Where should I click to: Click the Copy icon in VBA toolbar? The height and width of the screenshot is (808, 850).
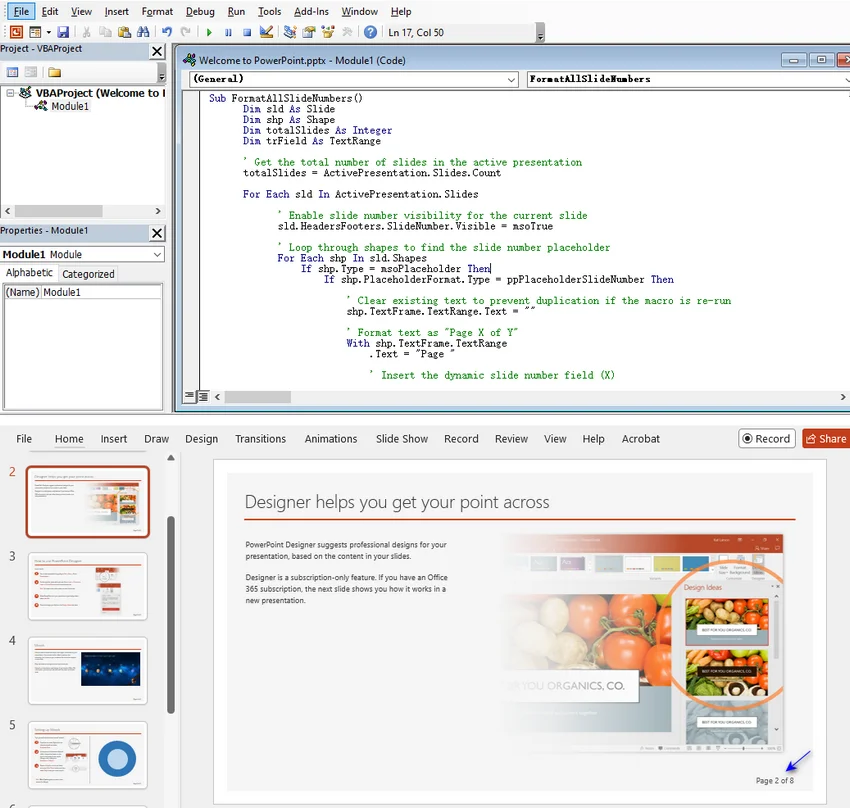pos(105,32)
